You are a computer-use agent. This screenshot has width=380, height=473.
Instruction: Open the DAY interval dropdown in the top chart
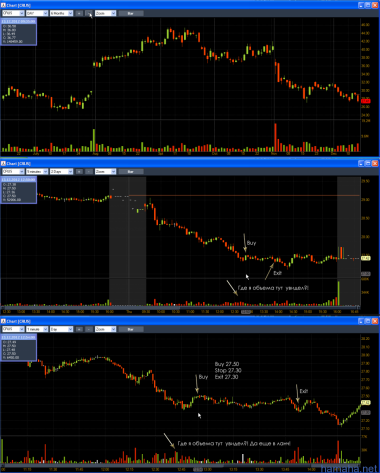(37, 13)
